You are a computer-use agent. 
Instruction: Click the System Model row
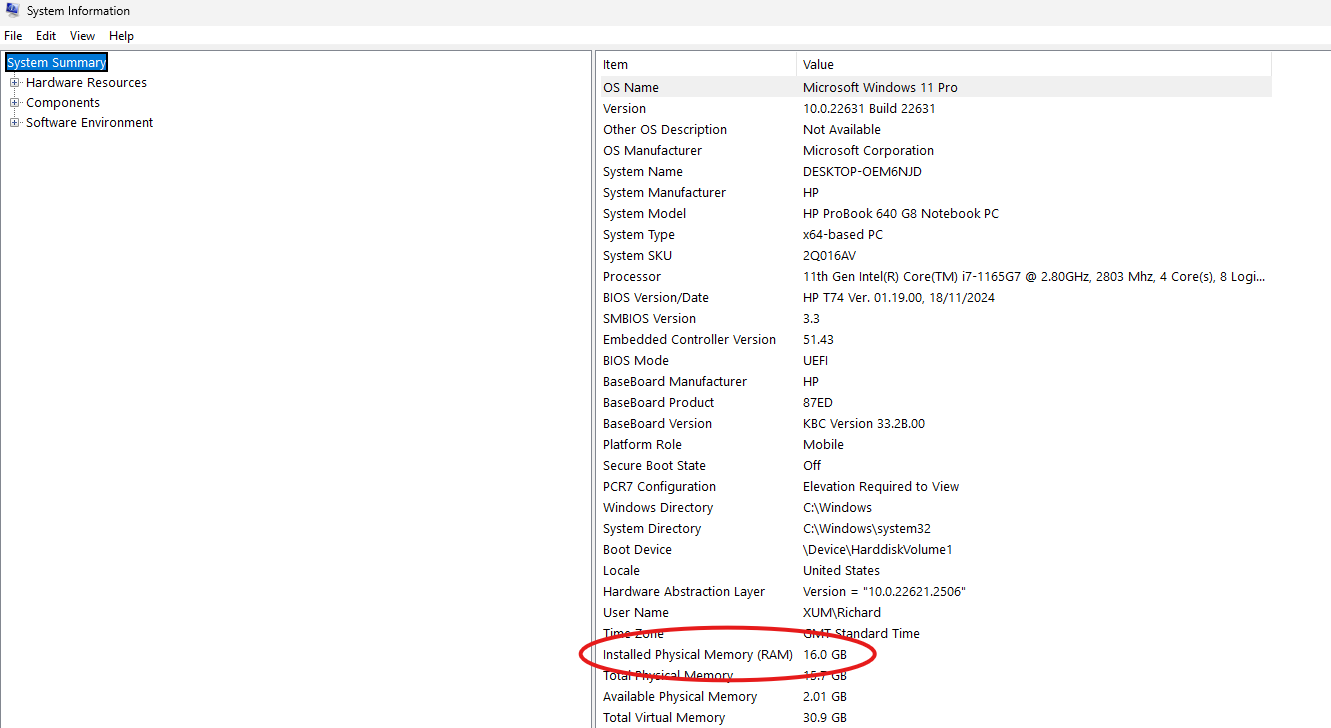644,214
